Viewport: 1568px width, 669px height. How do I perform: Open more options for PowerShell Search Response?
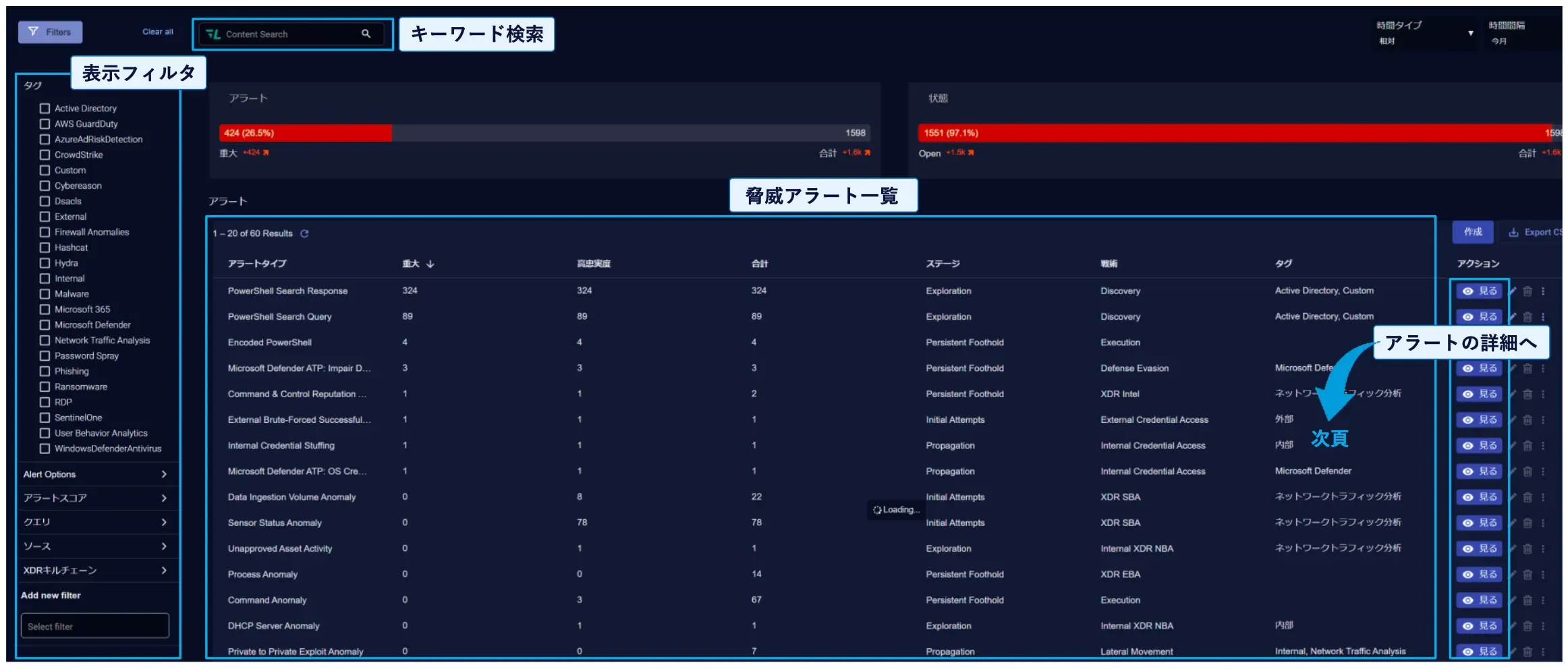coord(1543,291)
